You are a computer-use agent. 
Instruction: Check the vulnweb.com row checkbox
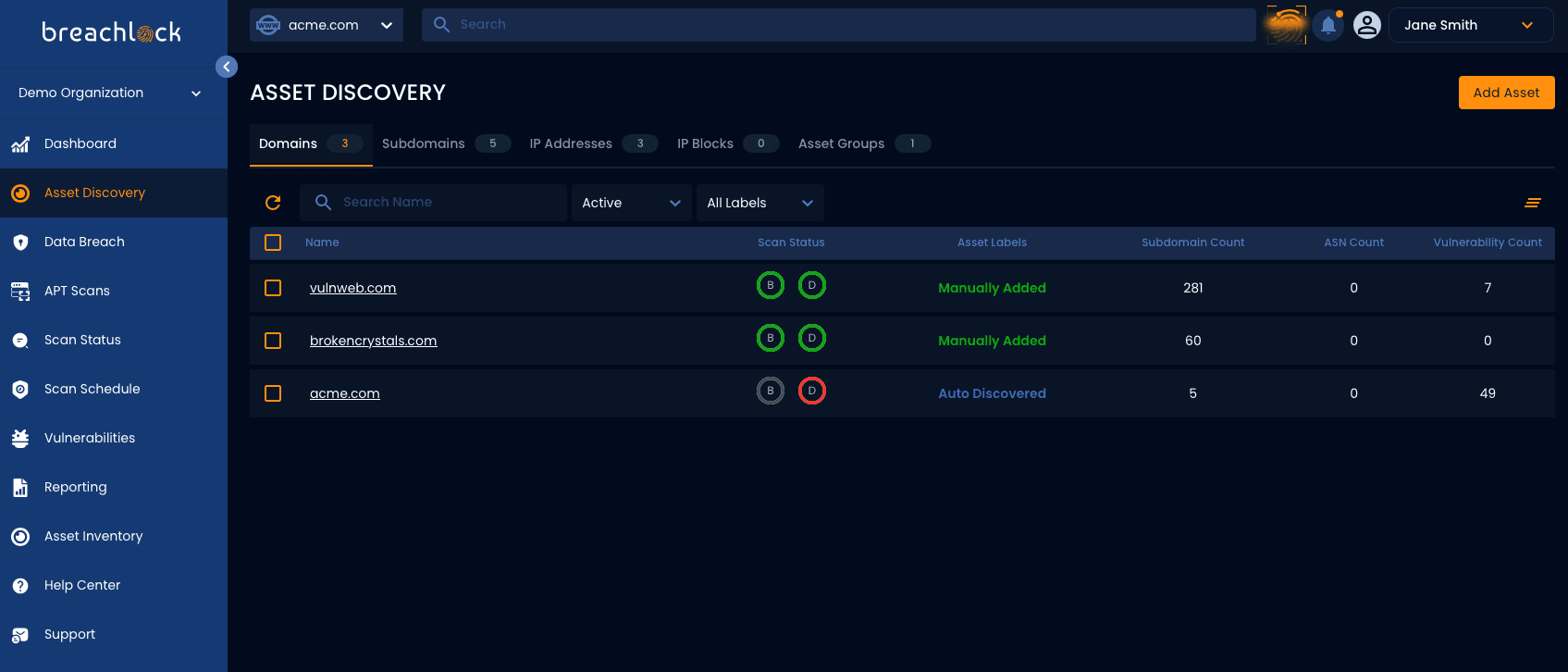273,288
